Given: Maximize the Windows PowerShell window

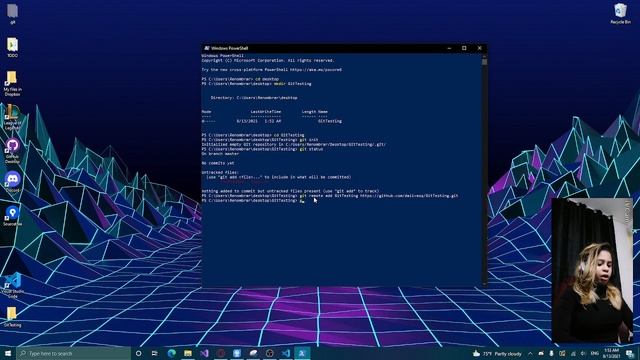Looking at the screenshot, I should tap(464, 48).
